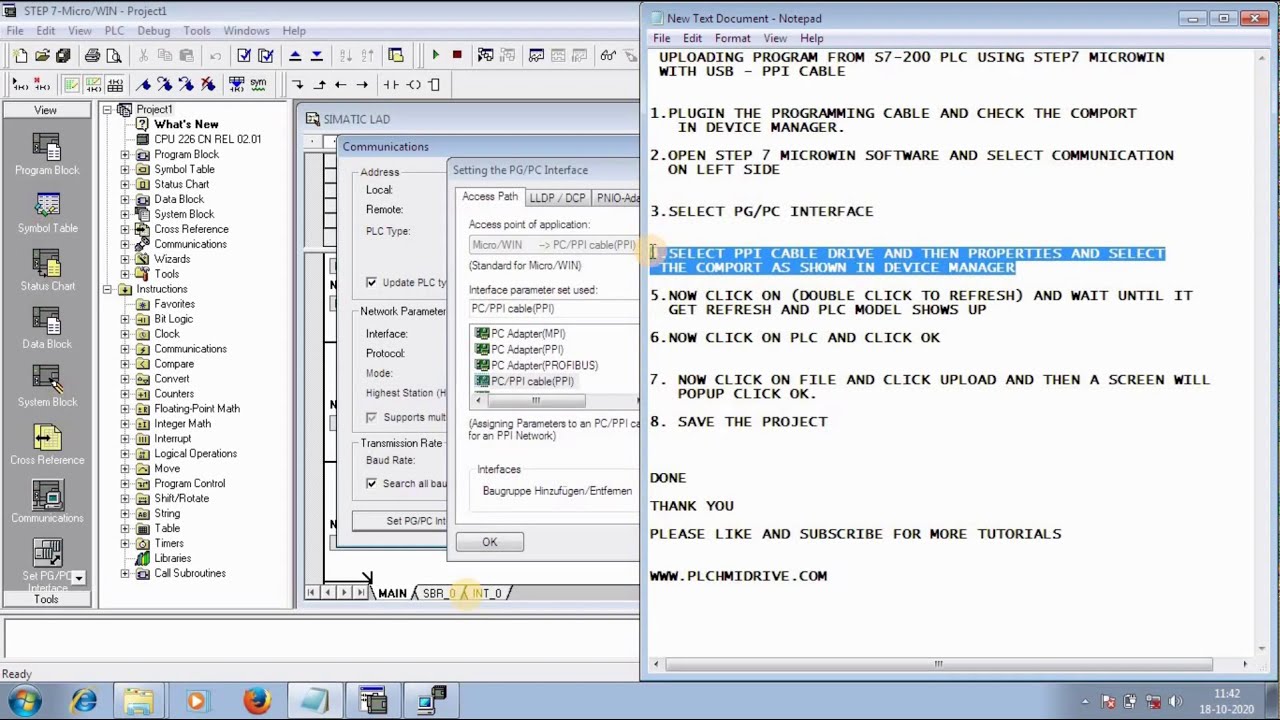
Task: Click the Insert Contact toolbar icon
Action: tap(391, 85)
